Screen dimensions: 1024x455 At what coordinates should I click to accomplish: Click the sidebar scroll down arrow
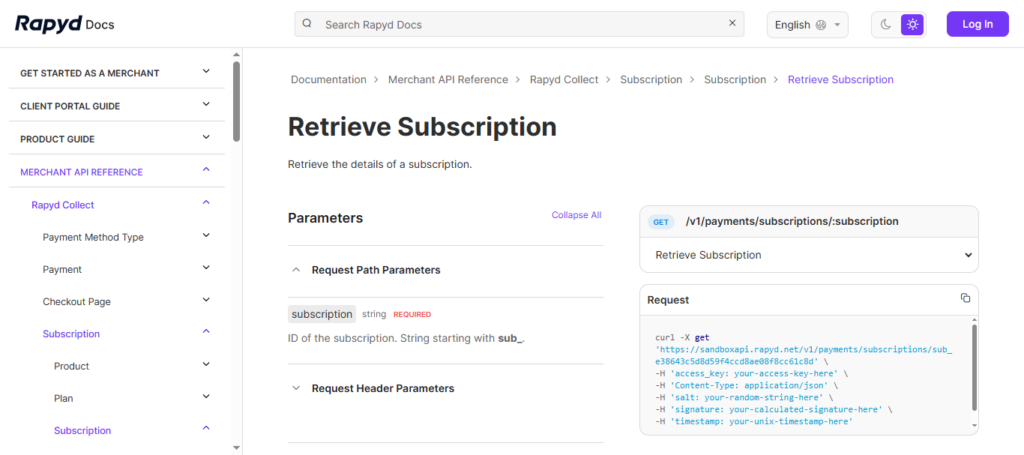(236, 448)
